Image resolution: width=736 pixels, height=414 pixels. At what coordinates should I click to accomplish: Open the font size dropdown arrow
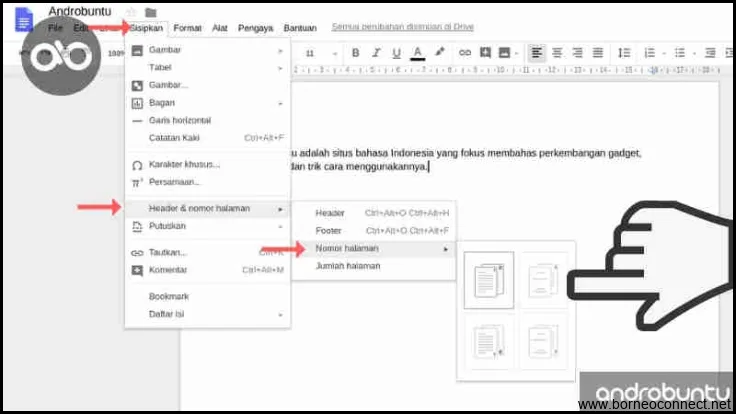[335, 54]
